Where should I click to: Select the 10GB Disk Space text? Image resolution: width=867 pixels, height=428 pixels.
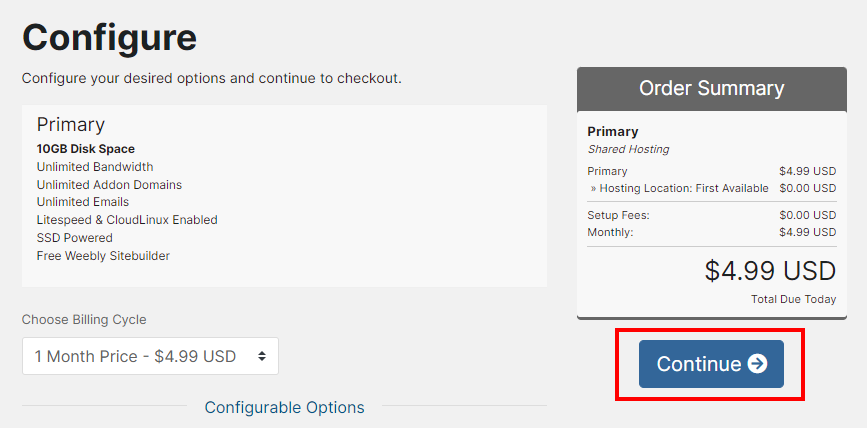(x=86, y=149)
